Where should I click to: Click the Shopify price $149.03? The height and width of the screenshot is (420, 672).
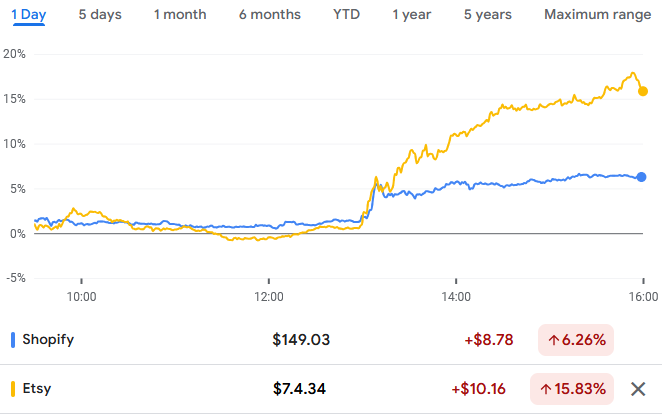[301, 339]
